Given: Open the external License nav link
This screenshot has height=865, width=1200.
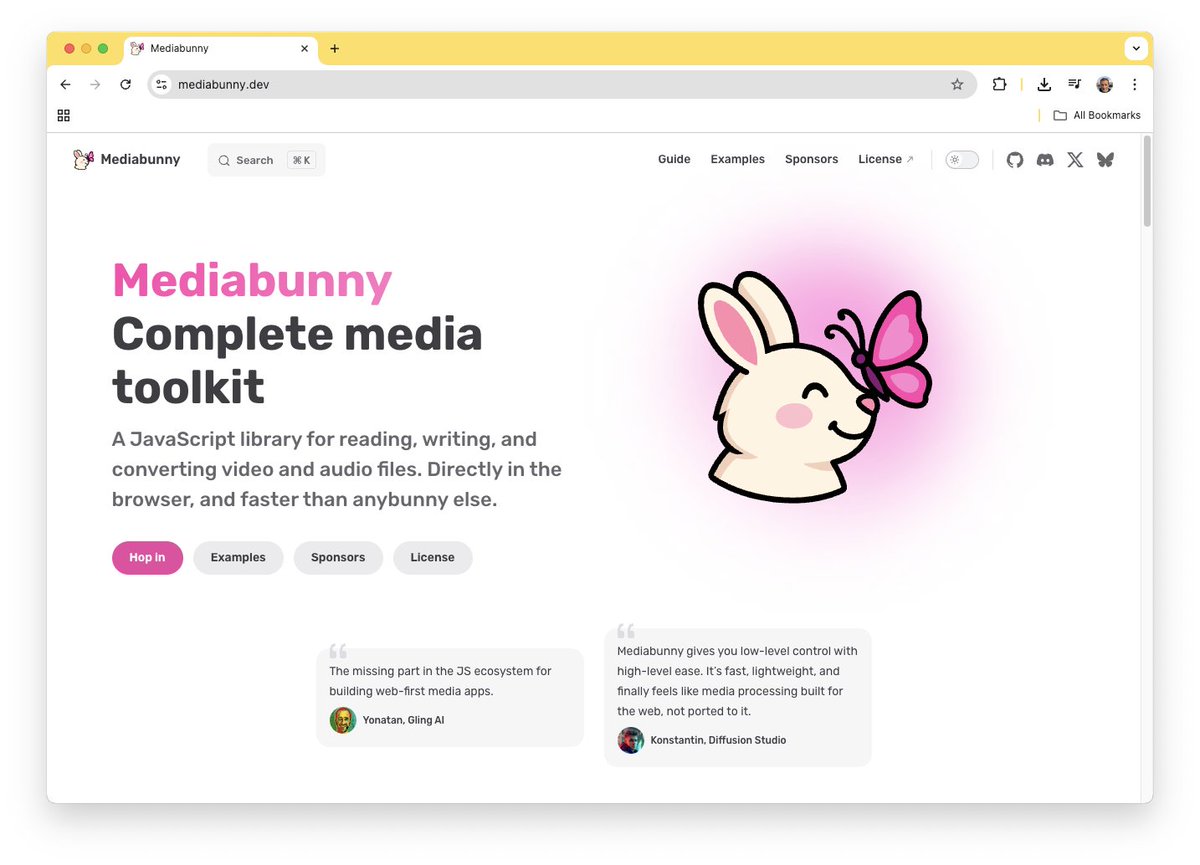Looking at the screenshot, I should (x=886, y=160).
